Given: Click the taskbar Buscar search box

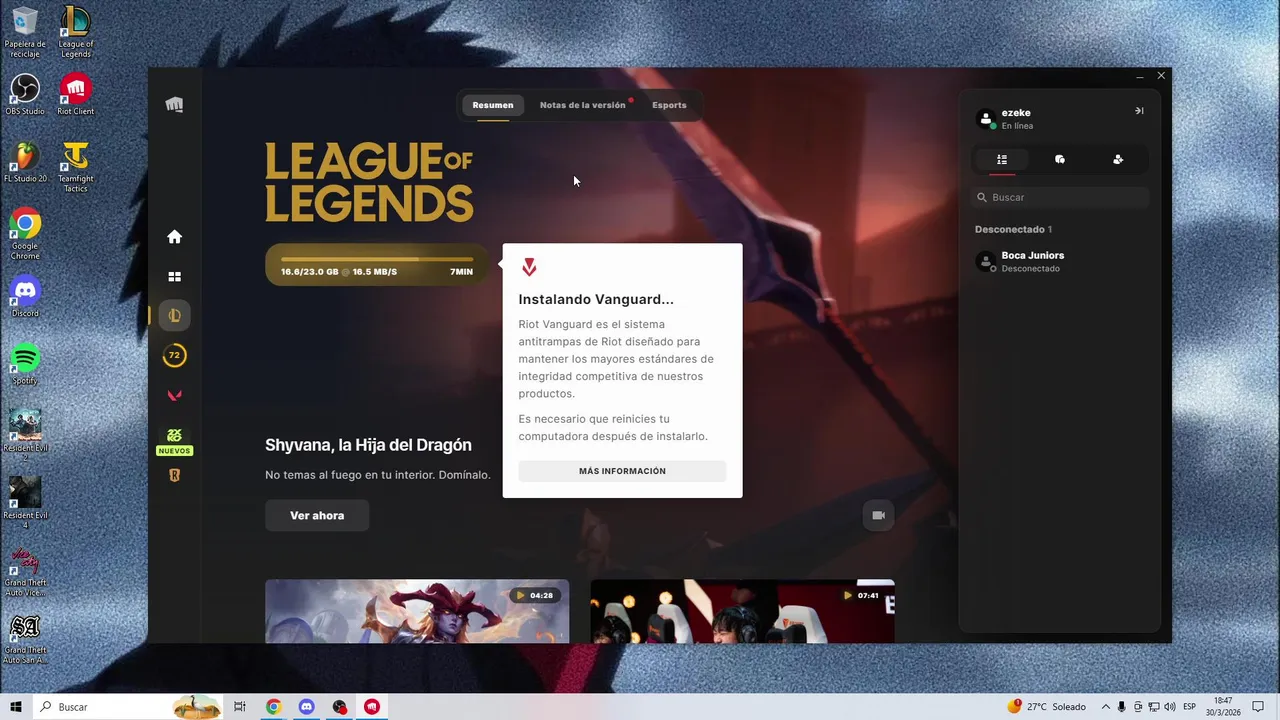Looking at the screenshot, I should pos(128,707).
